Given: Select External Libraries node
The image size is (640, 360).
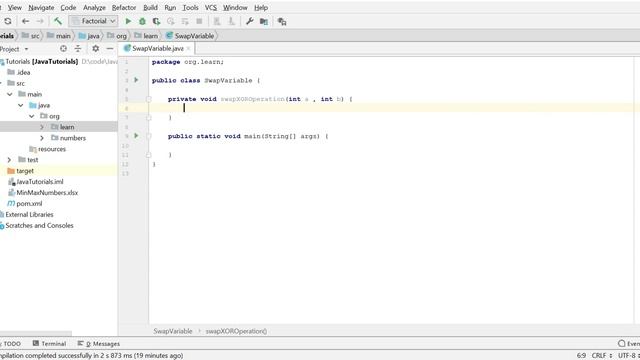Looking at the screenshot, I should [27, 215].
